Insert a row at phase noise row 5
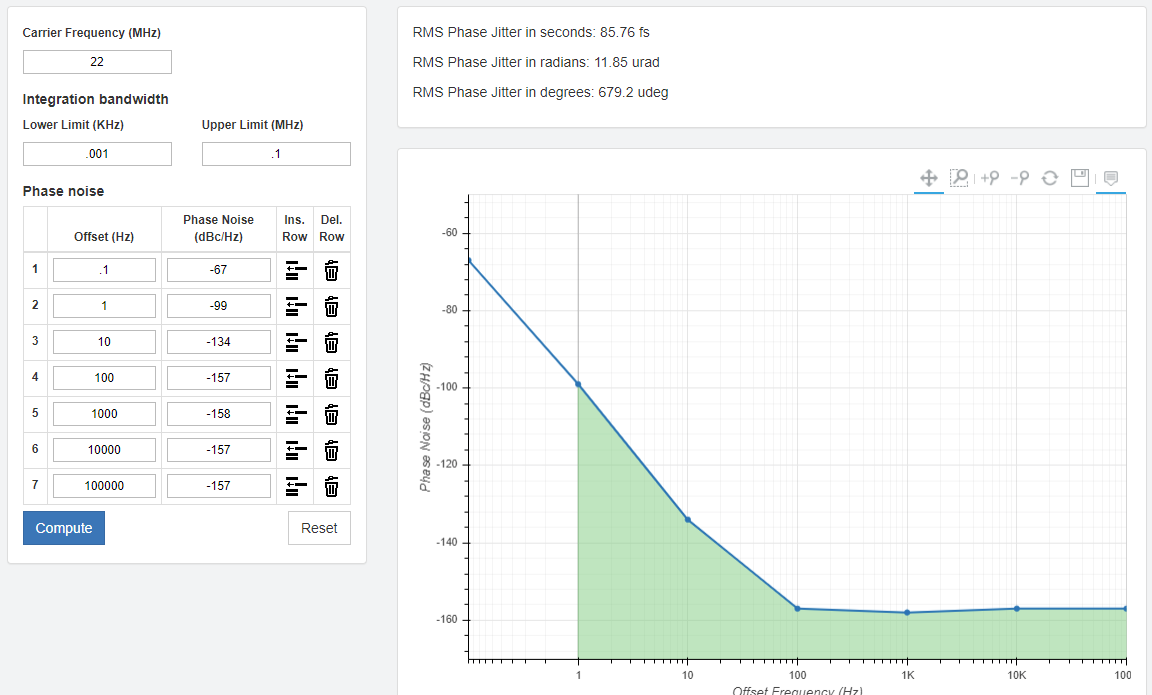The width and height of the screenshot is (1152, 695). coord(295,414)
